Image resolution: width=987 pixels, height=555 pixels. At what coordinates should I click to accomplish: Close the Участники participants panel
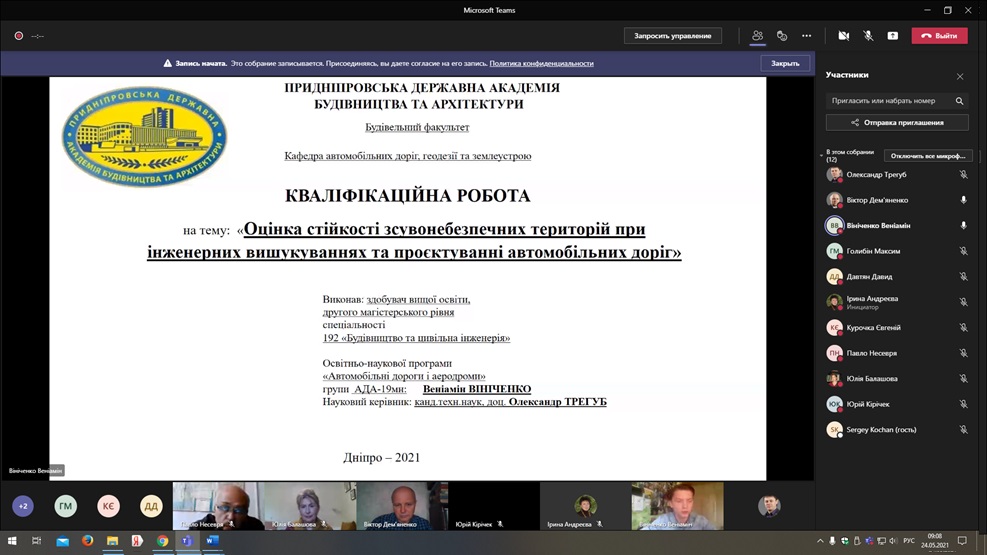pyautogui.click(x=960, y=76)
